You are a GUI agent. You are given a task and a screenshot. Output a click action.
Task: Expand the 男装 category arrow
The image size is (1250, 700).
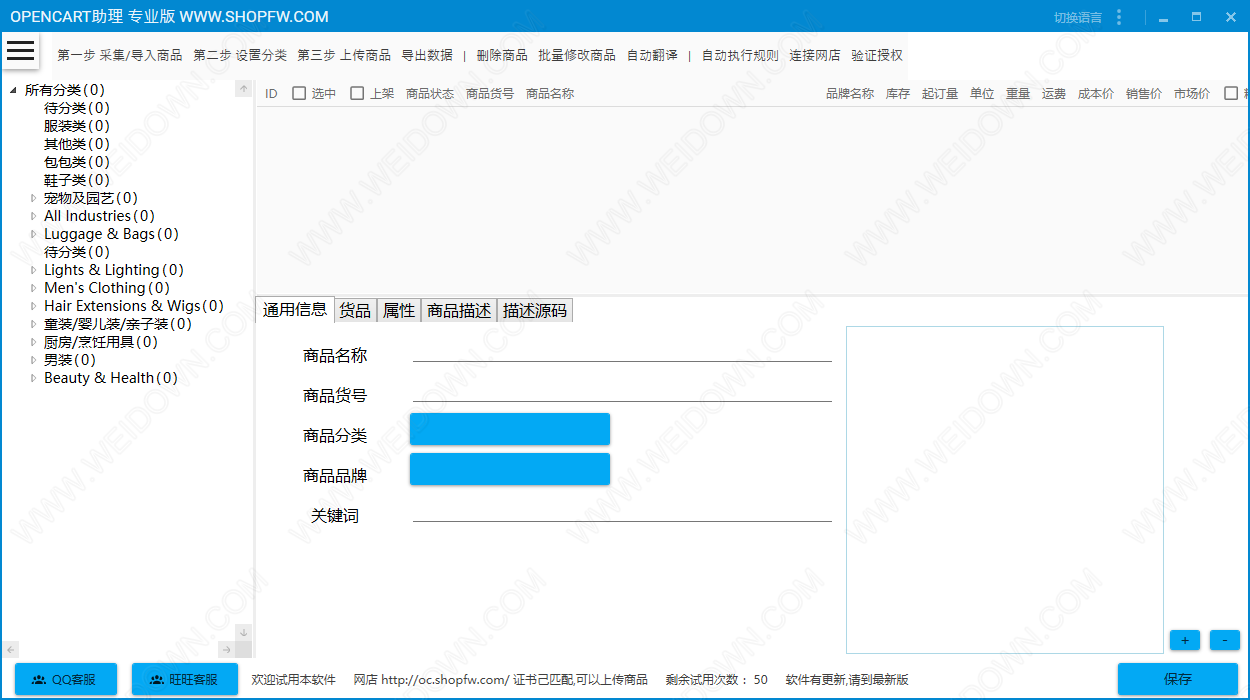tap(33, 360)
